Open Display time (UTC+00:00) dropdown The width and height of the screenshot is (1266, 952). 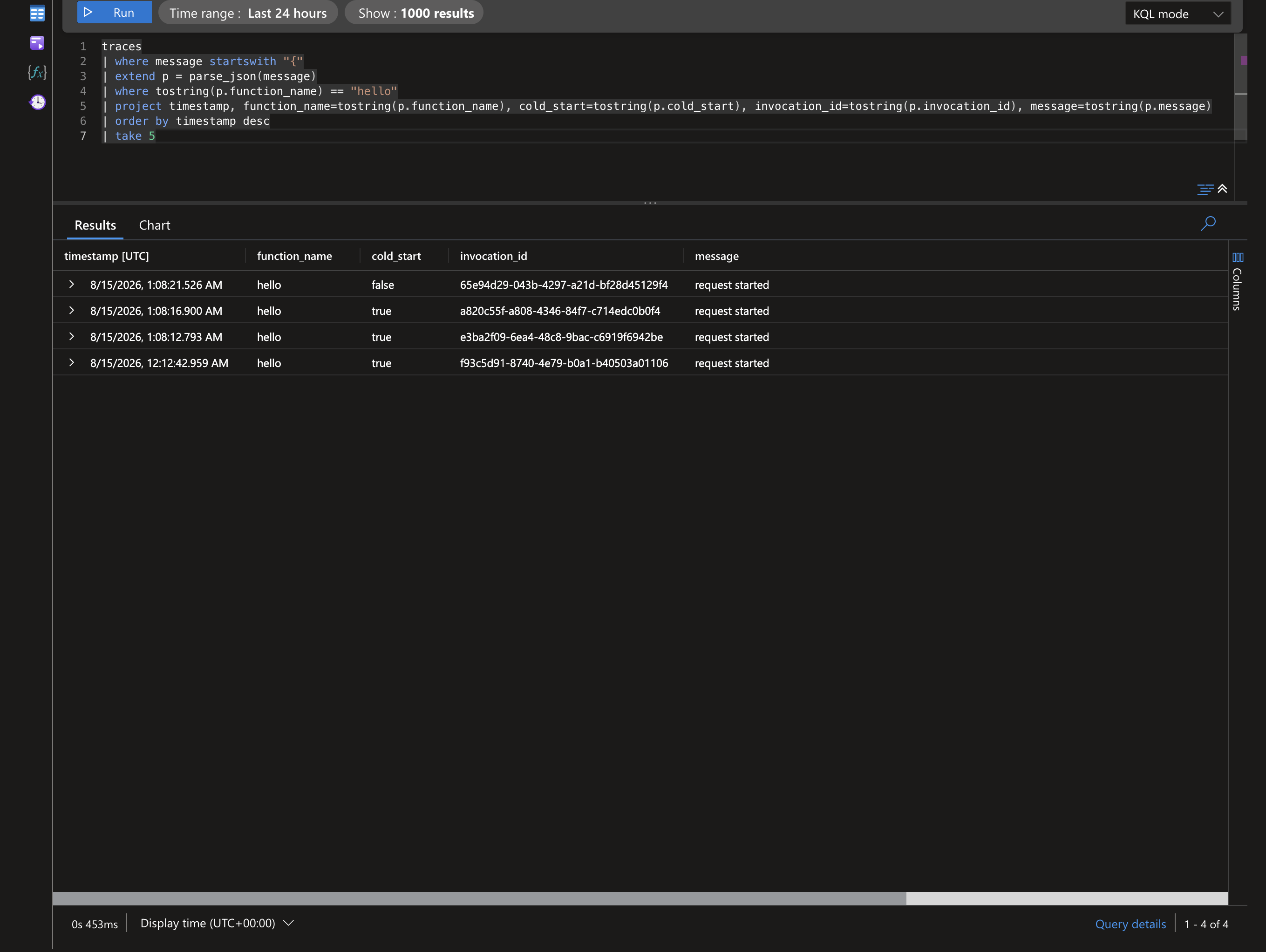pyautogui.click(x=217, y=923)
